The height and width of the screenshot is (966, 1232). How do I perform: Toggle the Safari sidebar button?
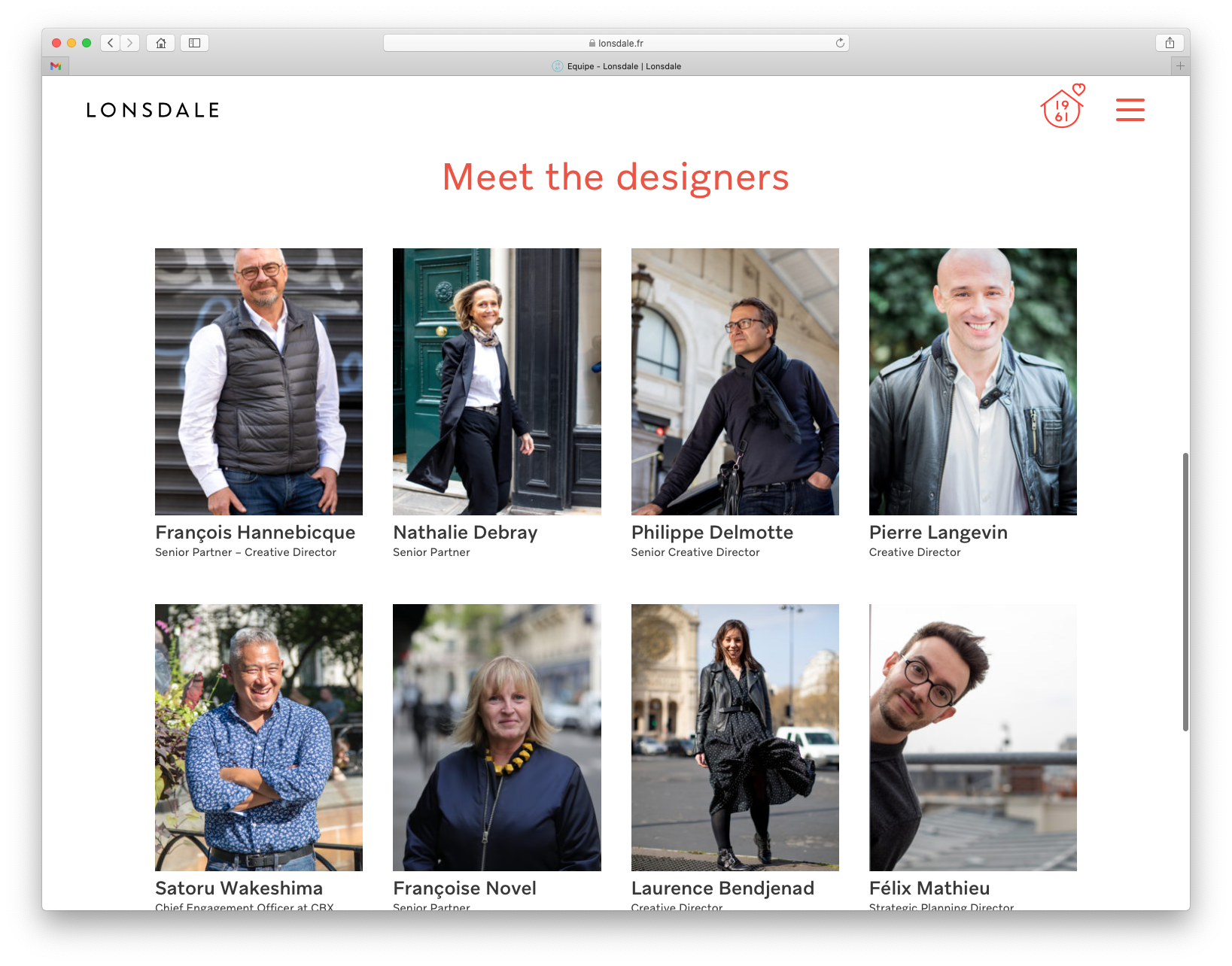point(194,43)
